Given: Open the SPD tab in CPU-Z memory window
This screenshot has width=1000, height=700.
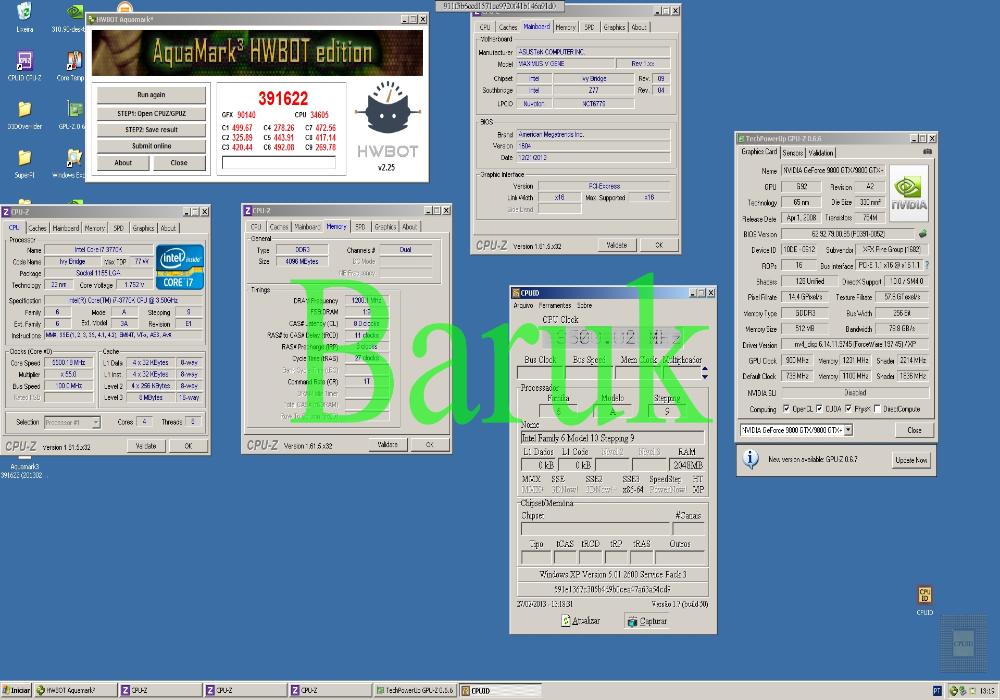Looking at the screenshot, I should point(360,226).
